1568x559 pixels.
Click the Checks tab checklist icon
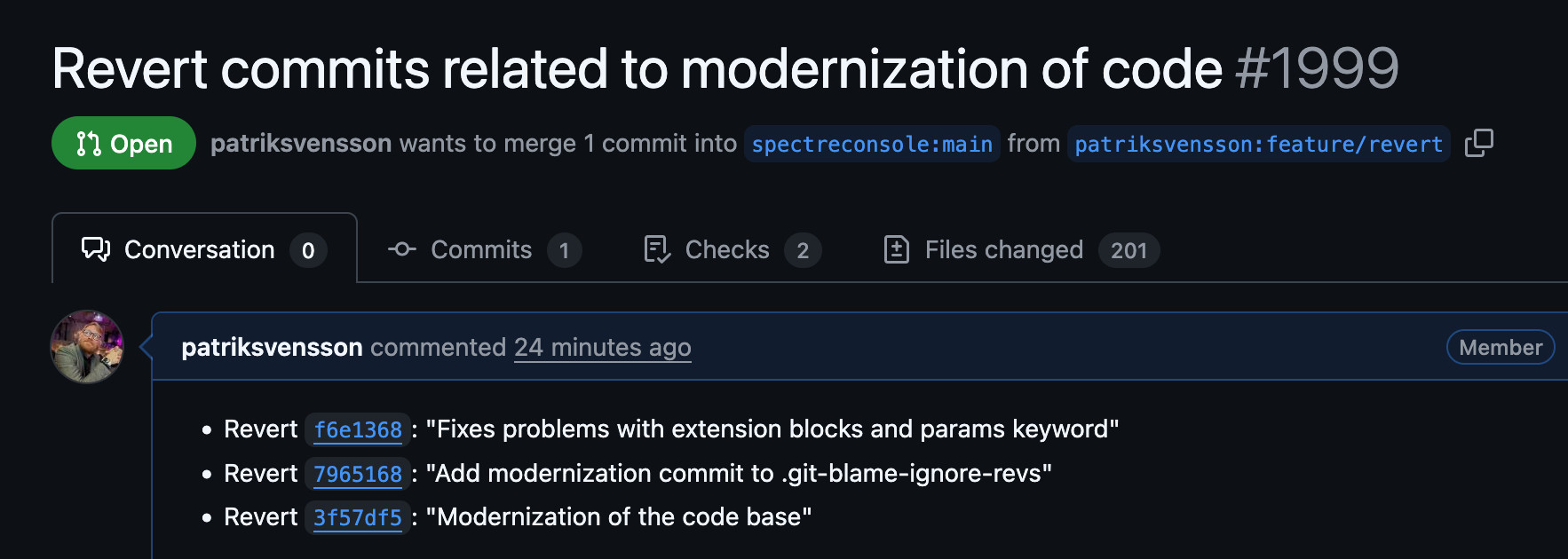(x=656, y=249)
